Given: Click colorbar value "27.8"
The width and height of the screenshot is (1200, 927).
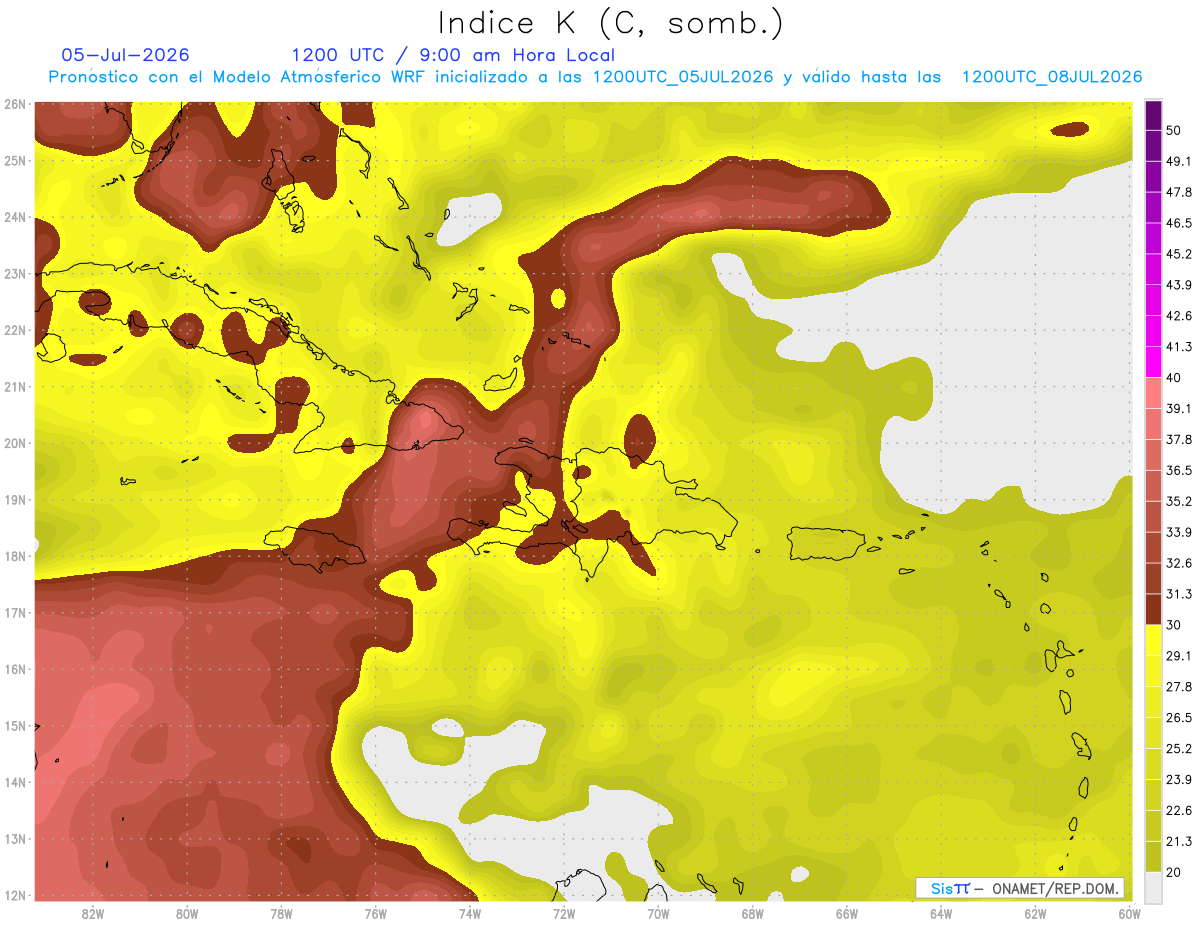Looking at the screenshot, I should pos(1179,687).
